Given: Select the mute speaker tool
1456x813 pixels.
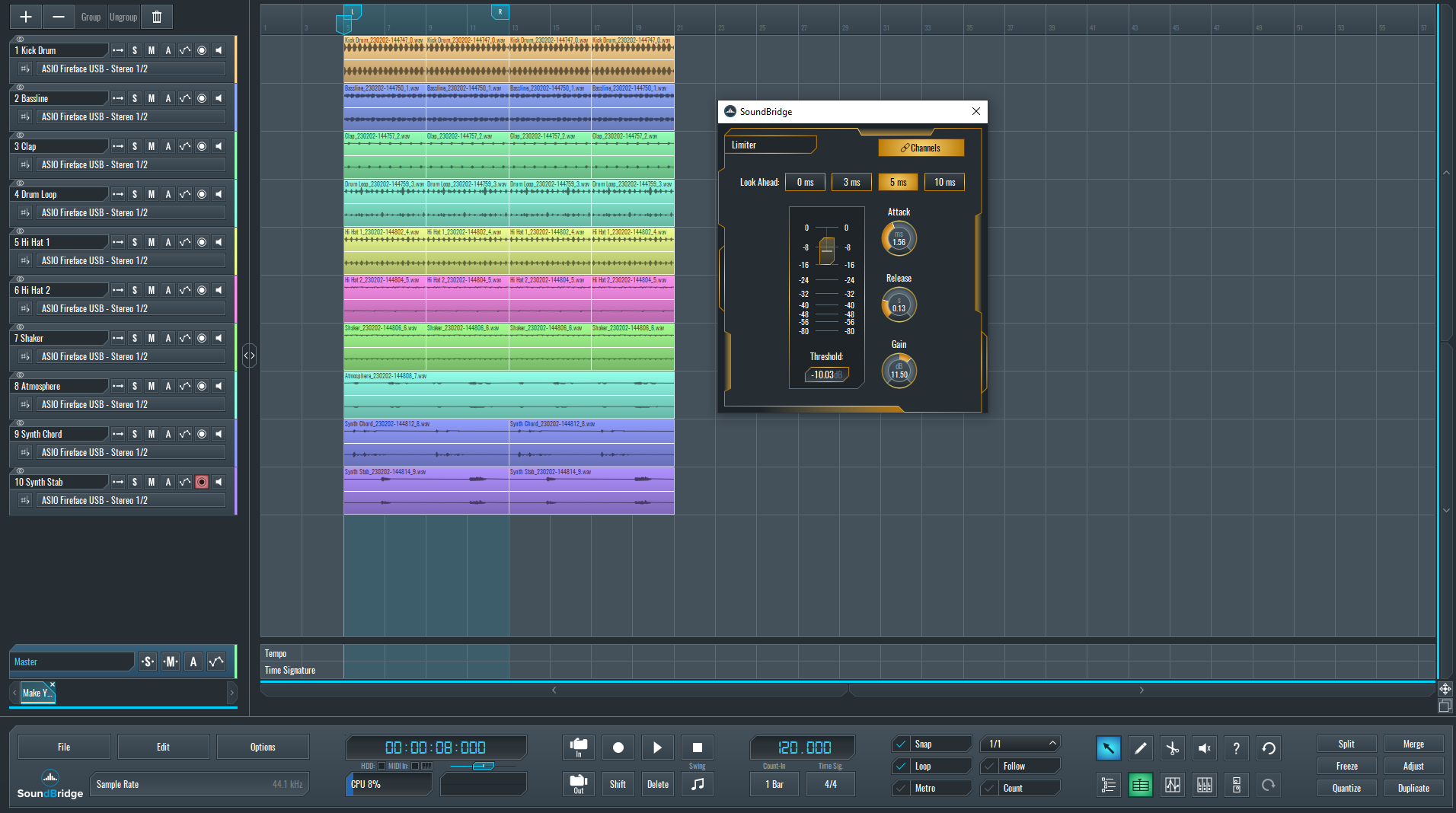Looking at the screenshot, I should point(1204,748).
